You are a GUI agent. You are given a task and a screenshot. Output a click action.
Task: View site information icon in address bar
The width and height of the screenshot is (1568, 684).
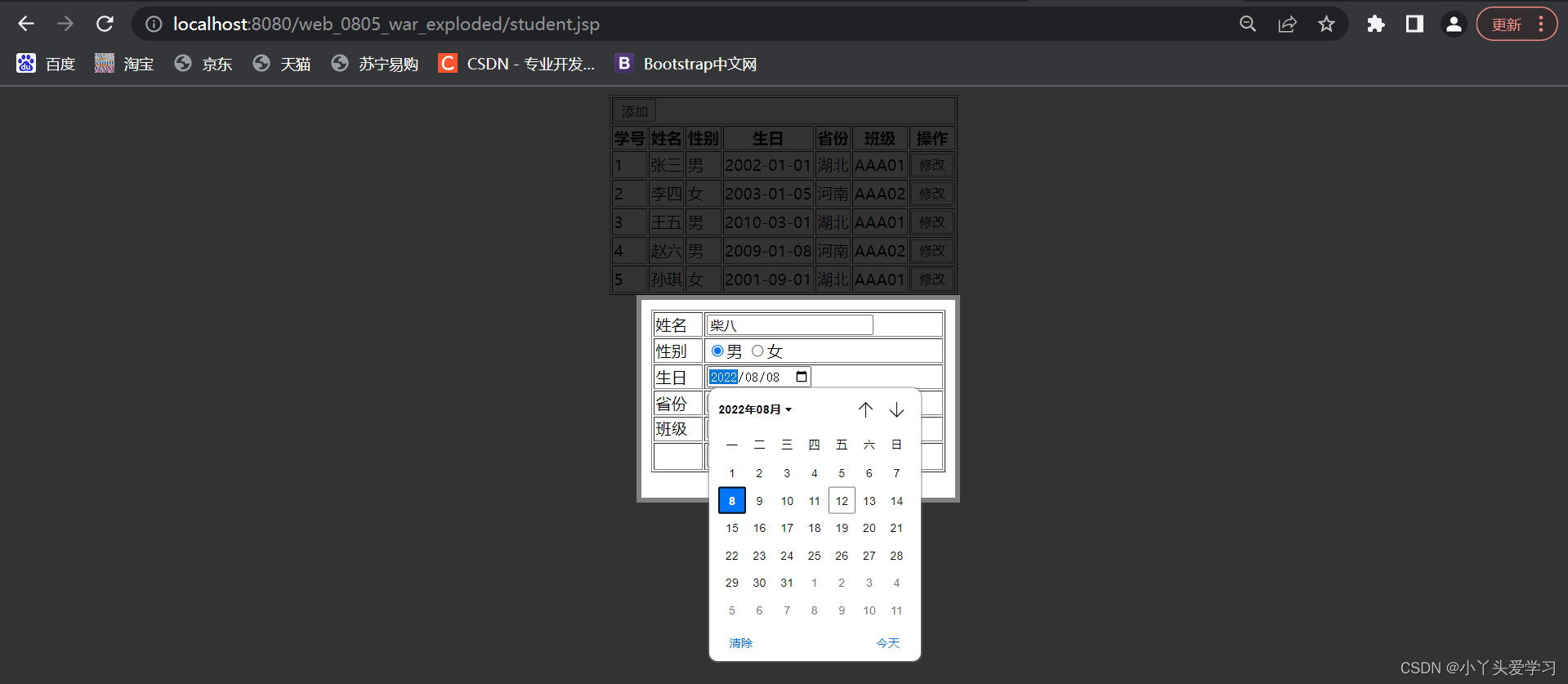click(x=154, y=25)
